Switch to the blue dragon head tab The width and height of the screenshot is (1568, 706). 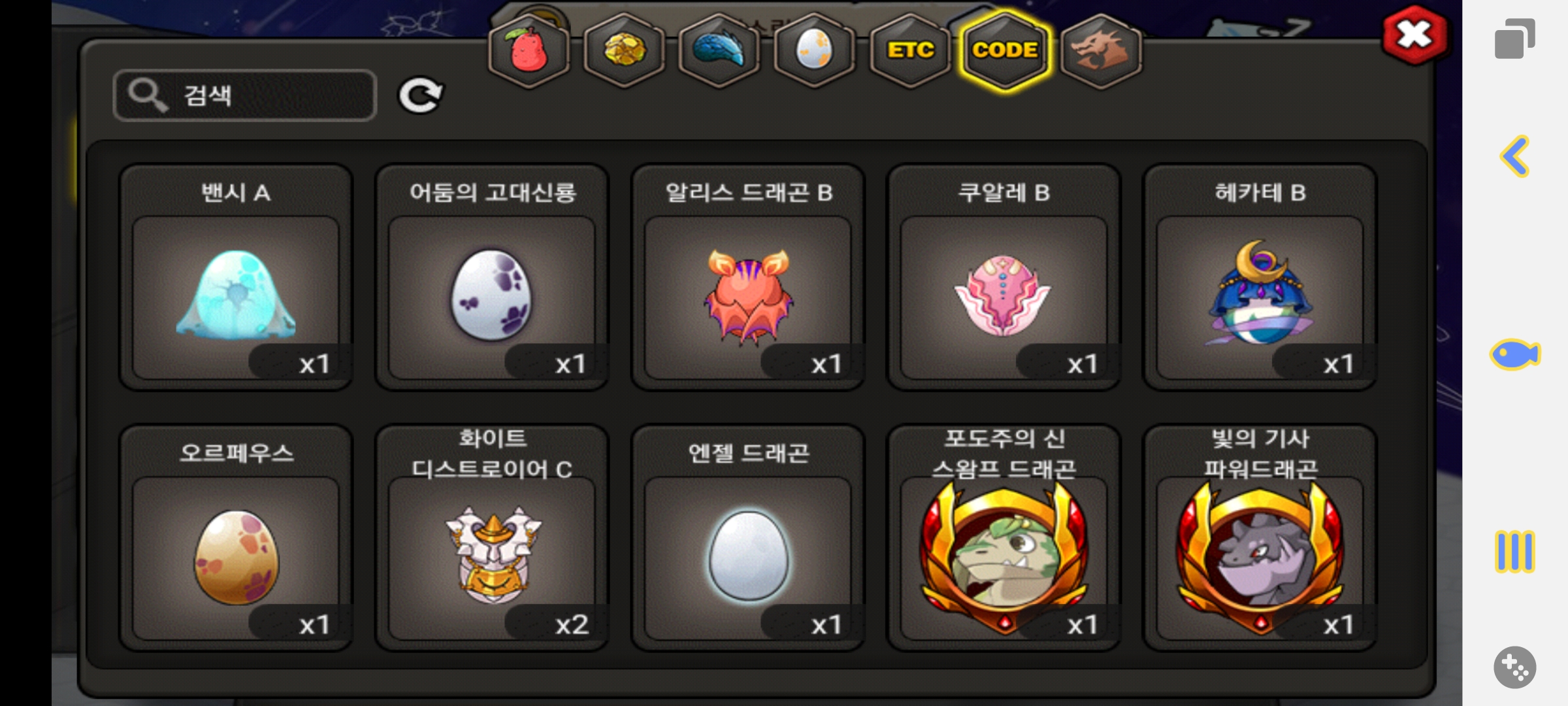[719, 51]
